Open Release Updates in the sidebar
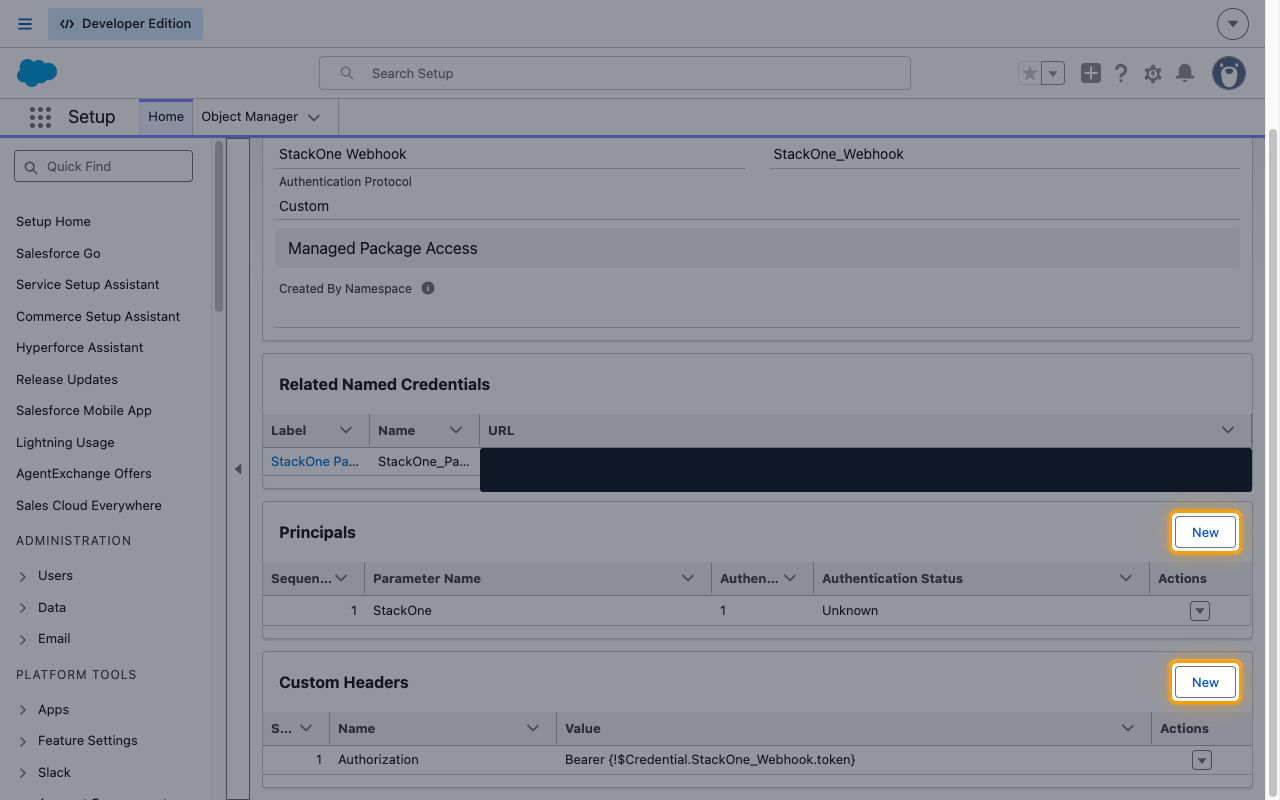The width and height of the screenshot is (1280, 800). click(67, 380)
